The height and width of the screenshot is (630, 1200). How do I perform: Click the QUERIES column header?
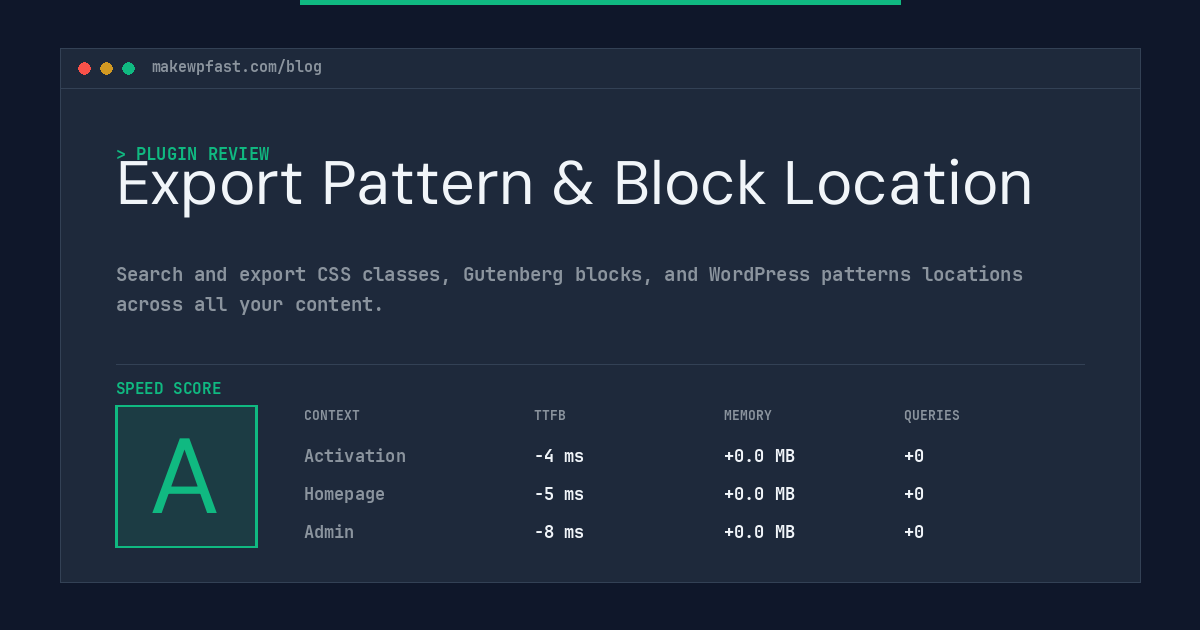click(932, 416)
